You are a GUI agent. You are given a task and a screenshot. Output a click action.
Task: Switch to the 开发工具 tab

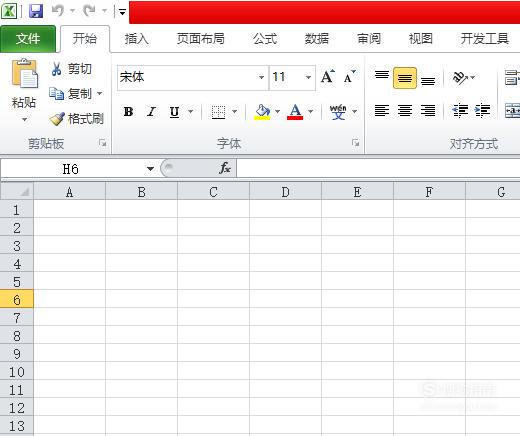pyautogui.click(x=484, y=39)
